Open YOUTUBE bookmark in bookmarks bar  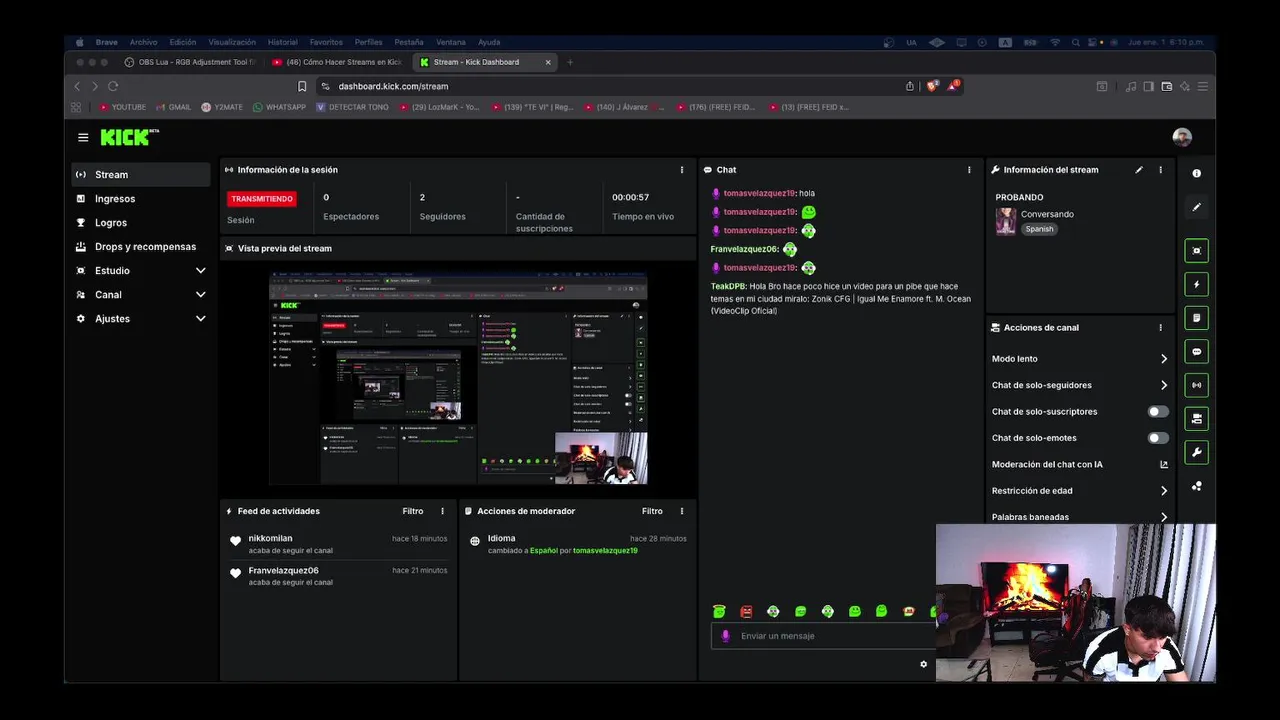click(x=123, y=107)
